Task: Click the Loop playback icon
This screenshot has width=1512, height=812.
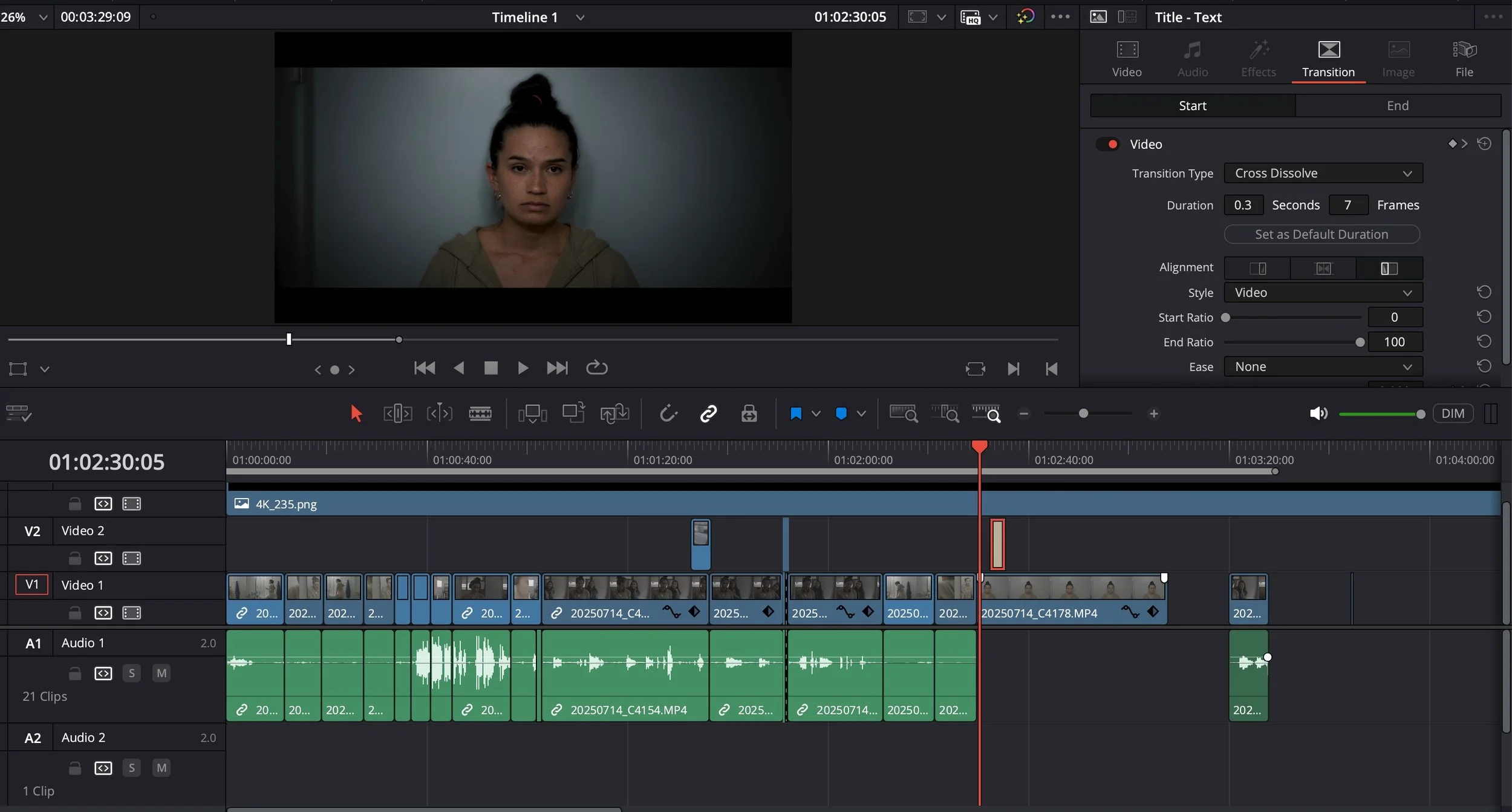Action: click(596, 368)
